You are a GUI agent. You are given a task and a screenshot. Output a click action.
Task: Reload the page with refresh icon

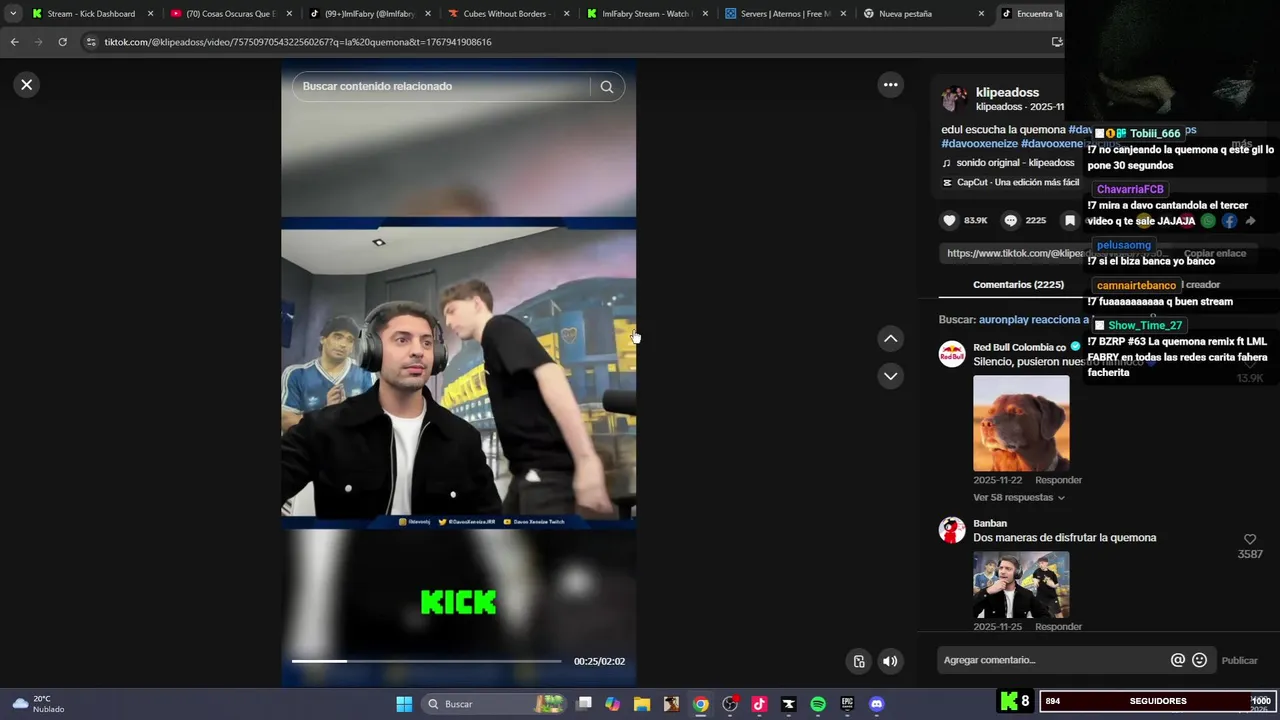click(62, 42)
